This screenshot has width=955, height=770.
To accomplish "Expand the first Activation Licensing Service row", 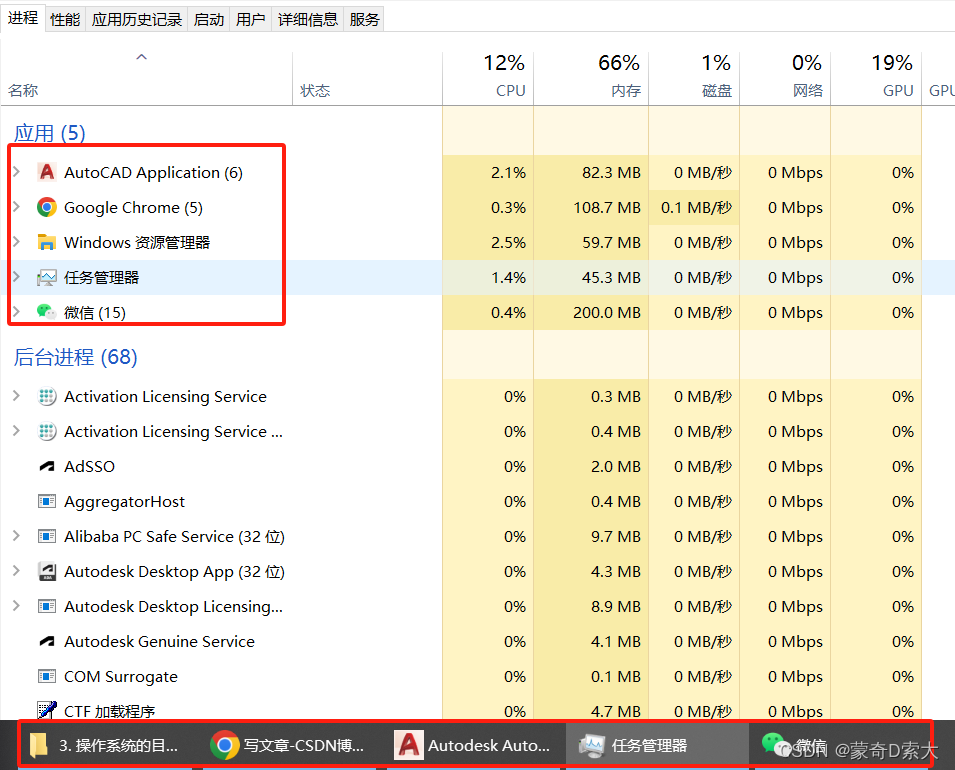I will [x=17, y=396].
